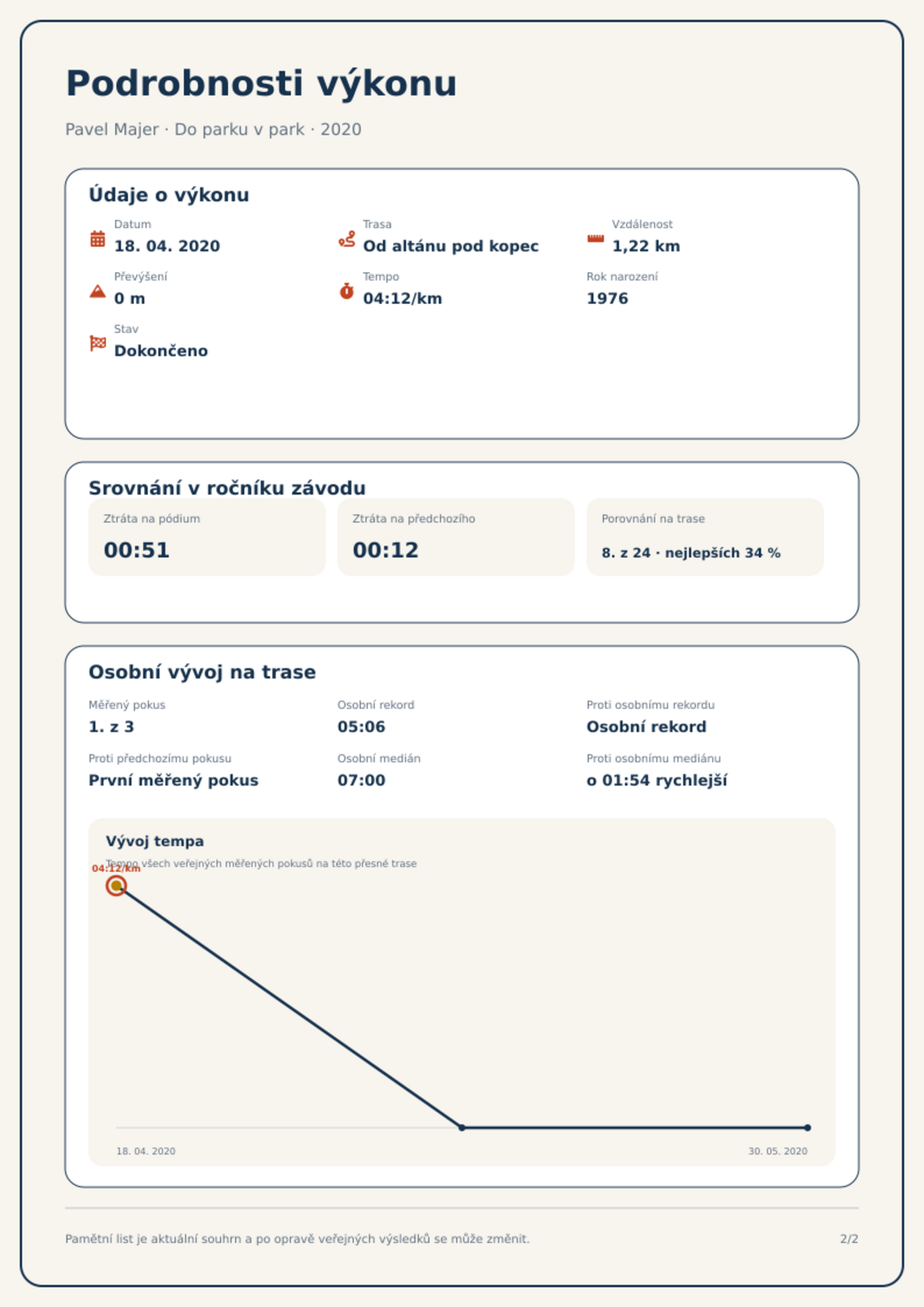Click the 18. 04. 2020 axis label

click(146, 1151)
